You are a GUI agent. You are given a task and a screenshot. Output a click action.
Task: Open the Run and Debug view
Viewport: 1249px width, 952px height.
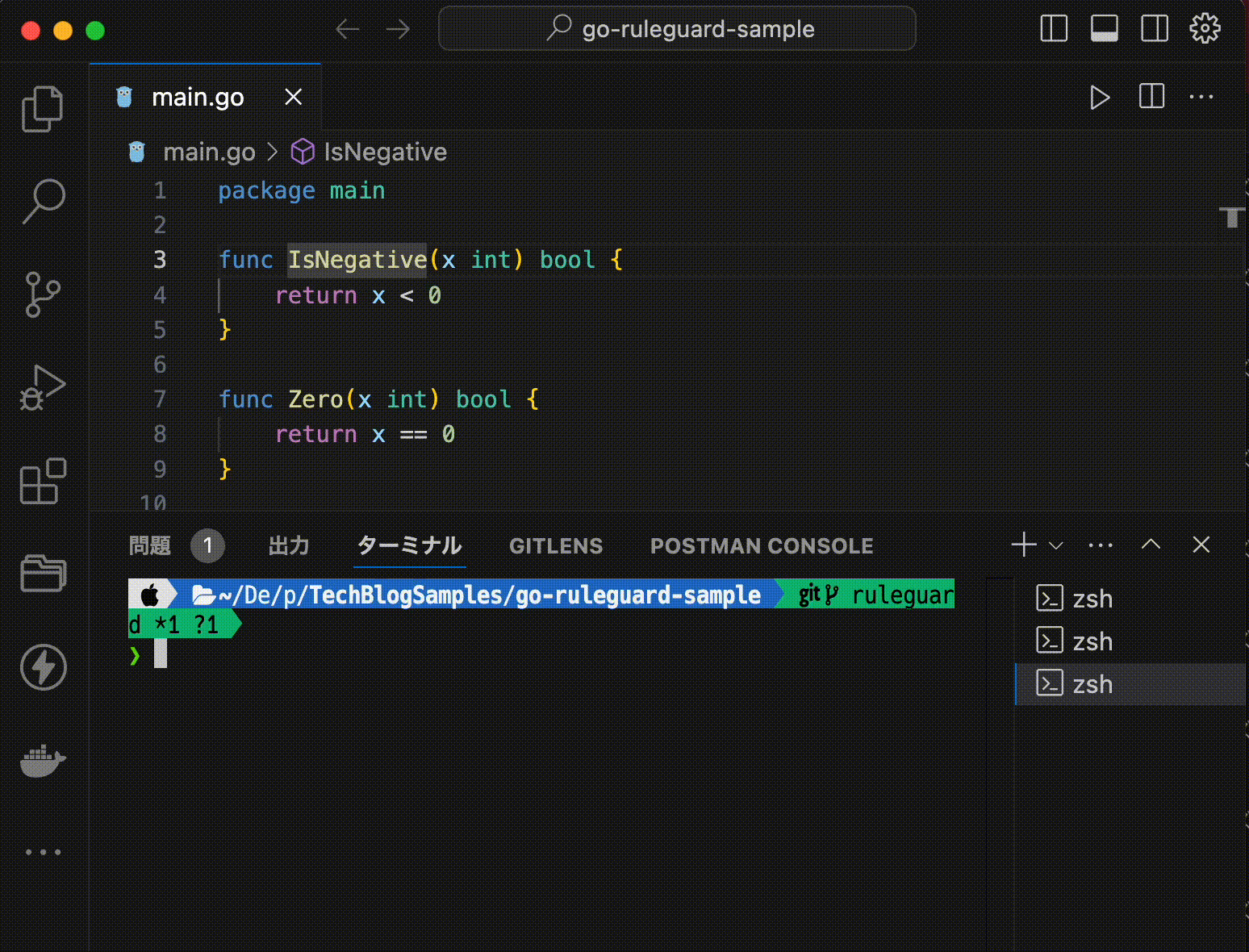click(x=43, y=387)
